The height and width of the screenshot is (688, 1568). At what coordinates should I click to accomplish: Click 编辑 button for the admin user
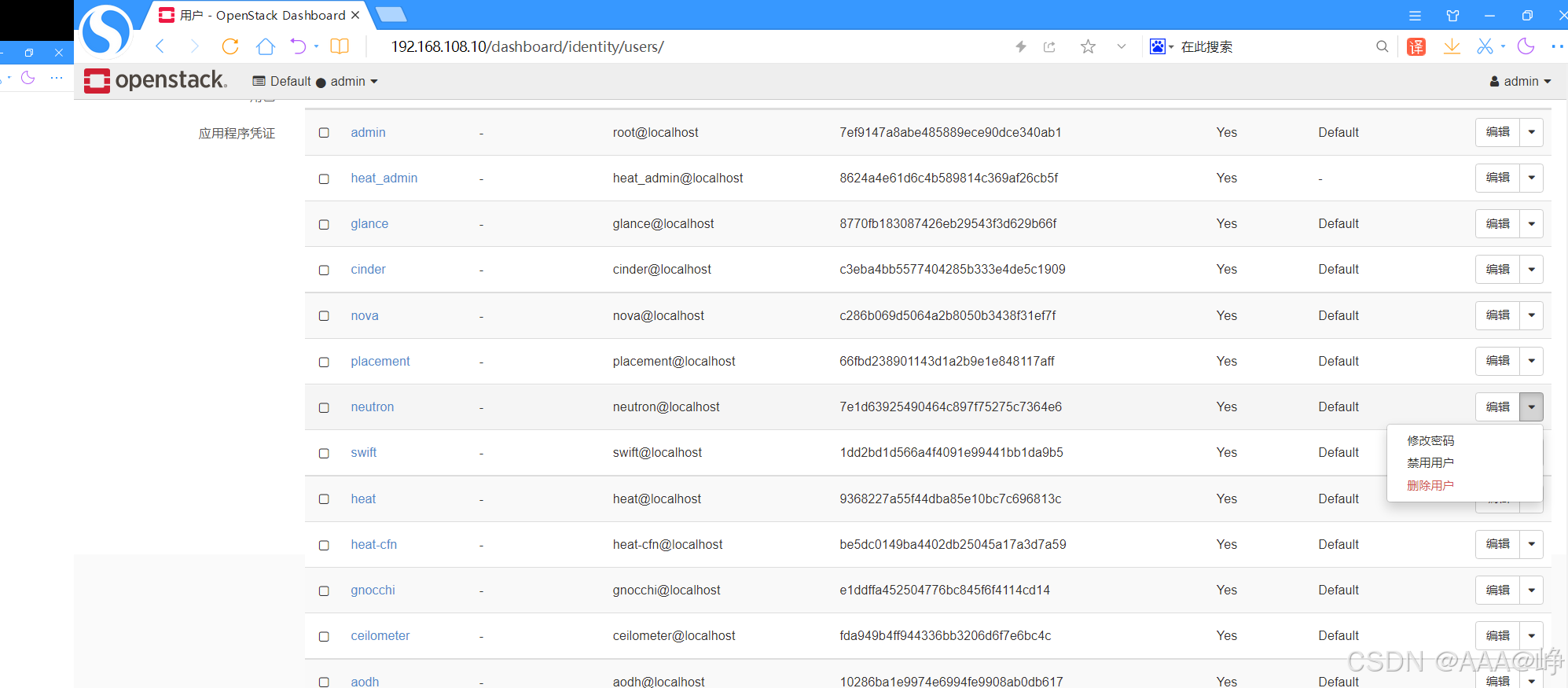tap(1497, 132)
